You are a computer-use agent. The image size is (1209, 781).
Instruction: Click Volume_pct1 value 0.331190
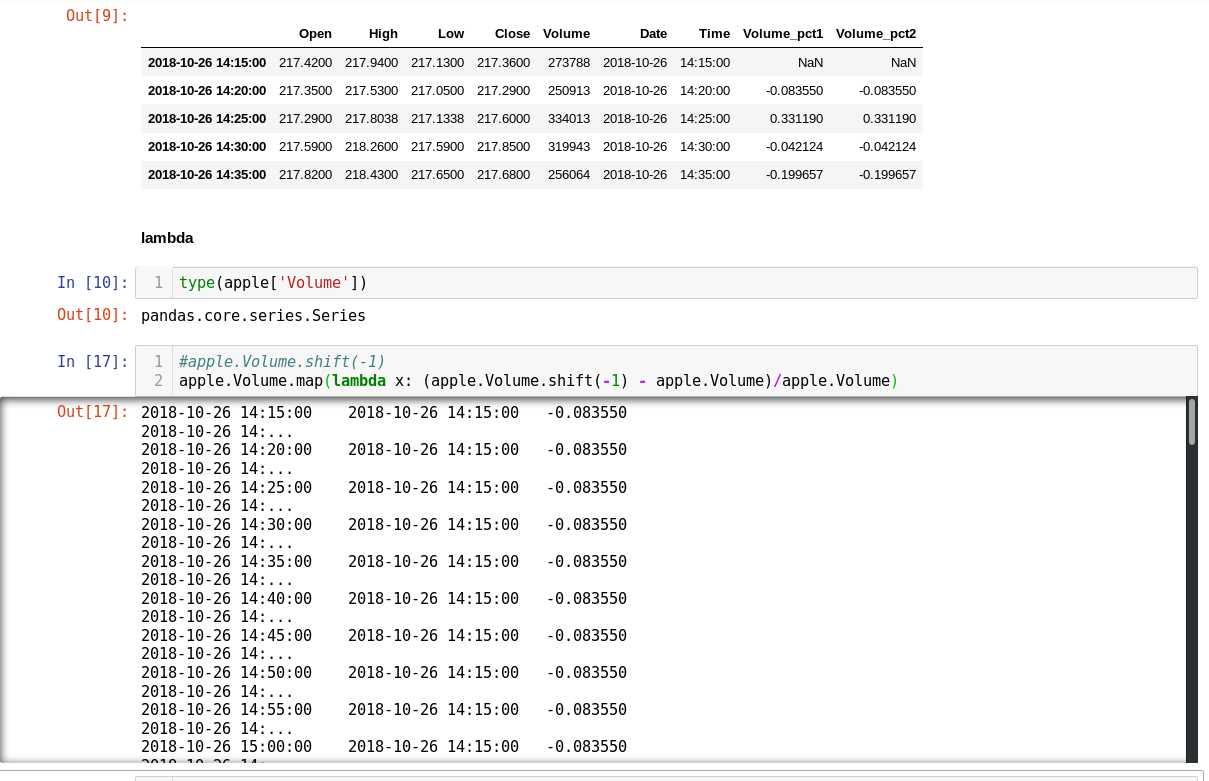coord(797,118)
